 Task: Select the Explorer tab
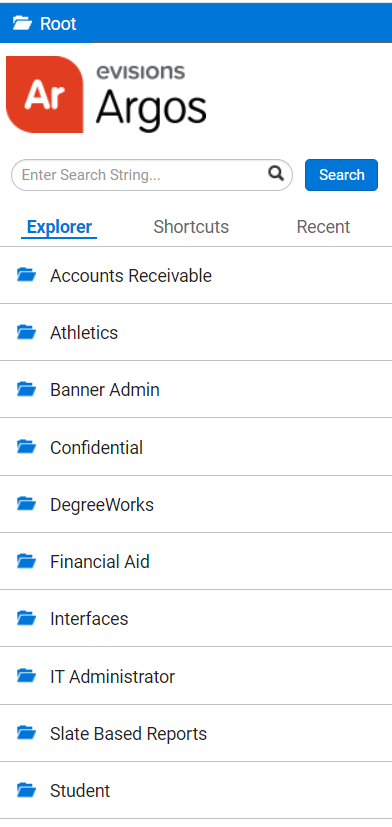pyautogui.click(x=59, y=227)
